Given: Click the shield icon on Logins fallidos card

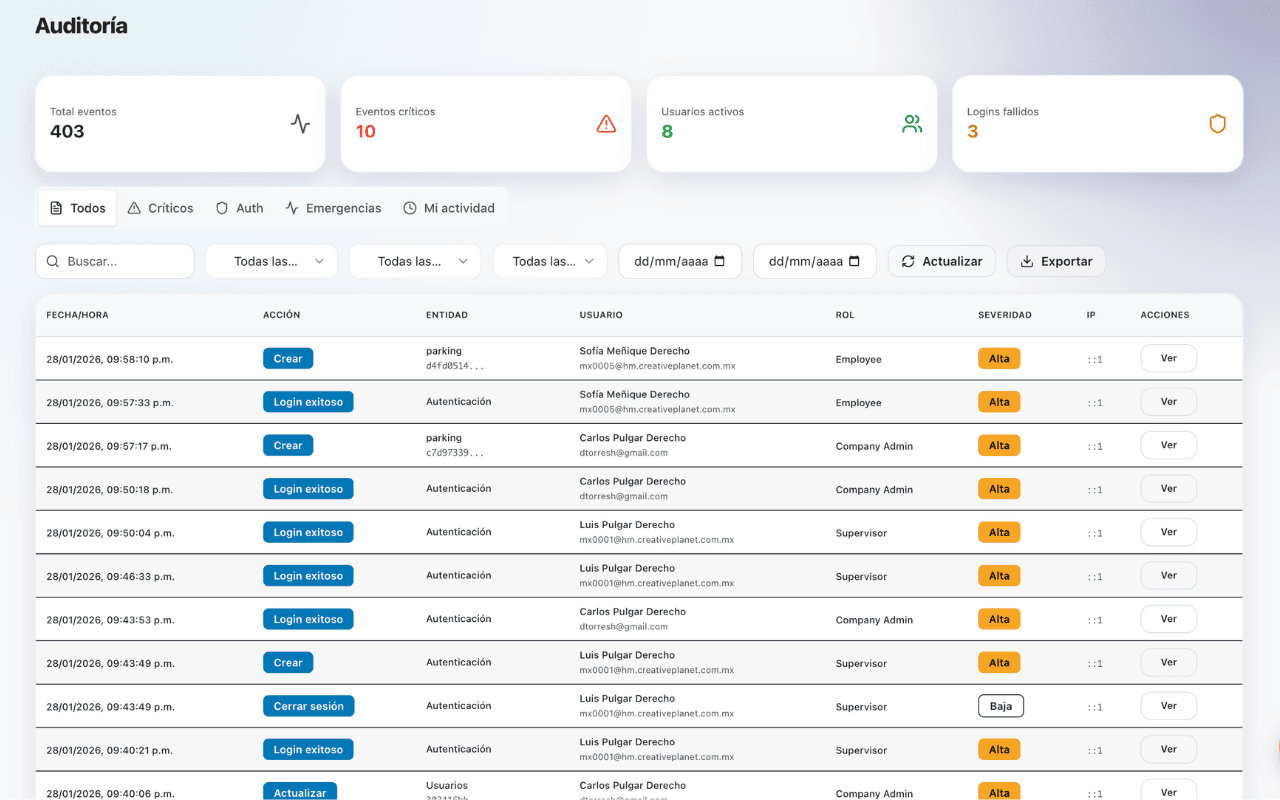Looking at the screenshot, I should click(x=1217, y=123).
